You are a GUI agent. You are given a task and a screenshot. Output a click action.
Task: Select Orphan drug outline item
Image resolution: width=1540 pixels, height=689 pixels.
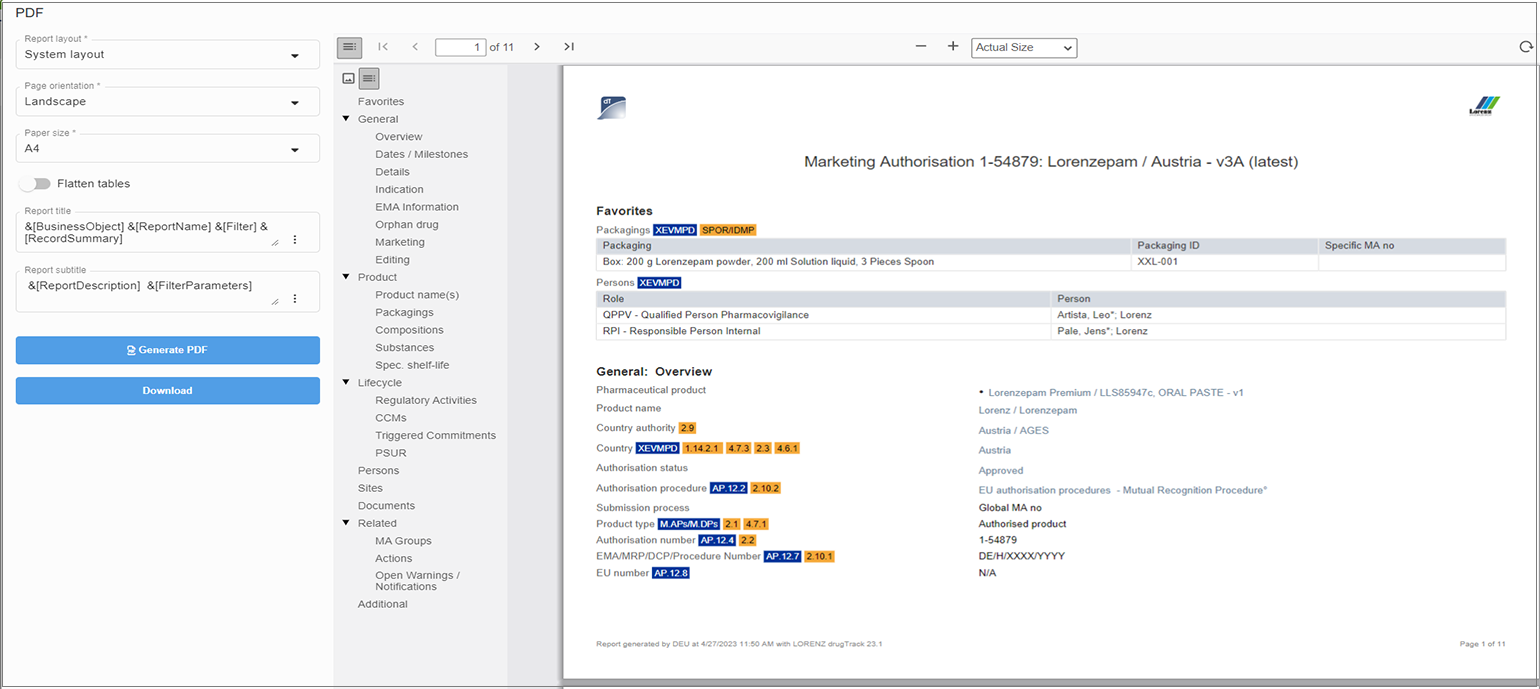click(407, 225)
